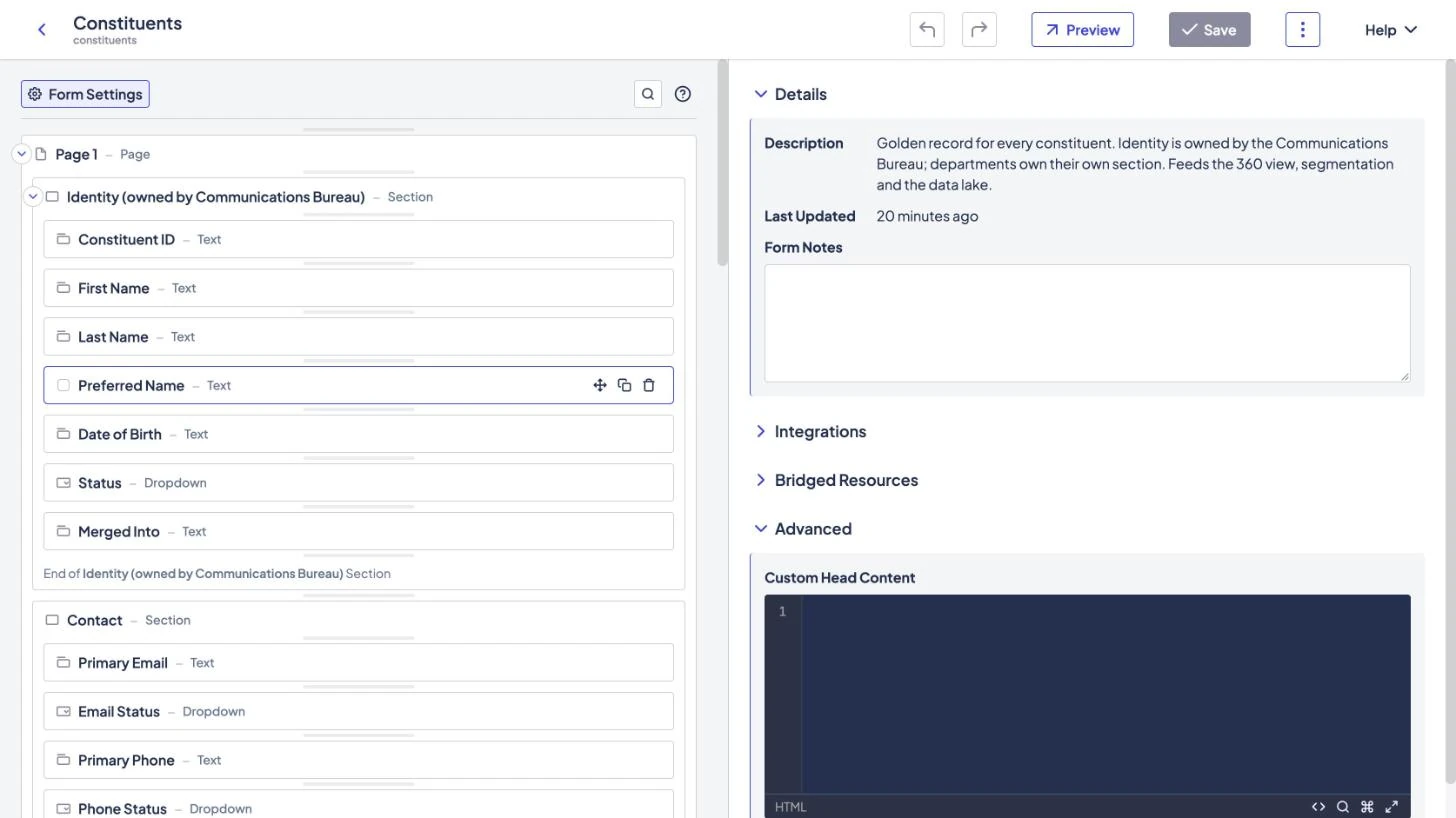Click the dropdown icon on the Status row
1456x818 pixels.
point(63,483)
